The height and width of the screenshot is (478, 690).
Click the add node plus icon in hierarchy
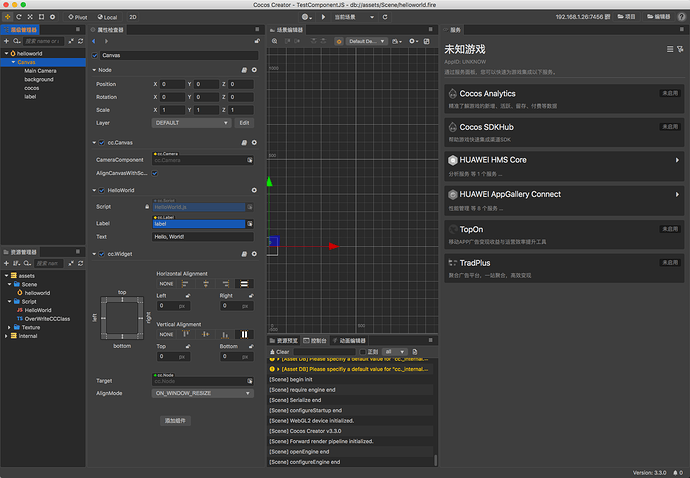[6, 41]
